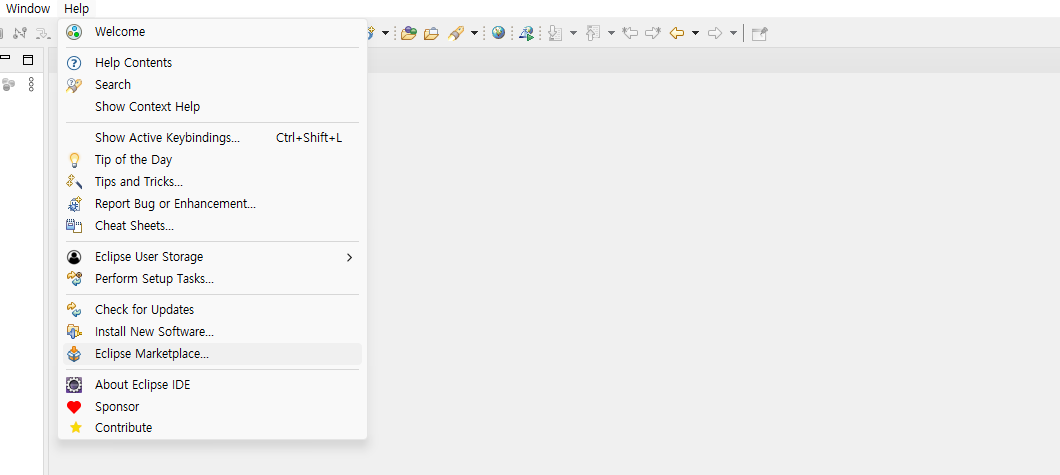Go to Next Edit Location icon

pyautogui.click(x=652, y=32)
